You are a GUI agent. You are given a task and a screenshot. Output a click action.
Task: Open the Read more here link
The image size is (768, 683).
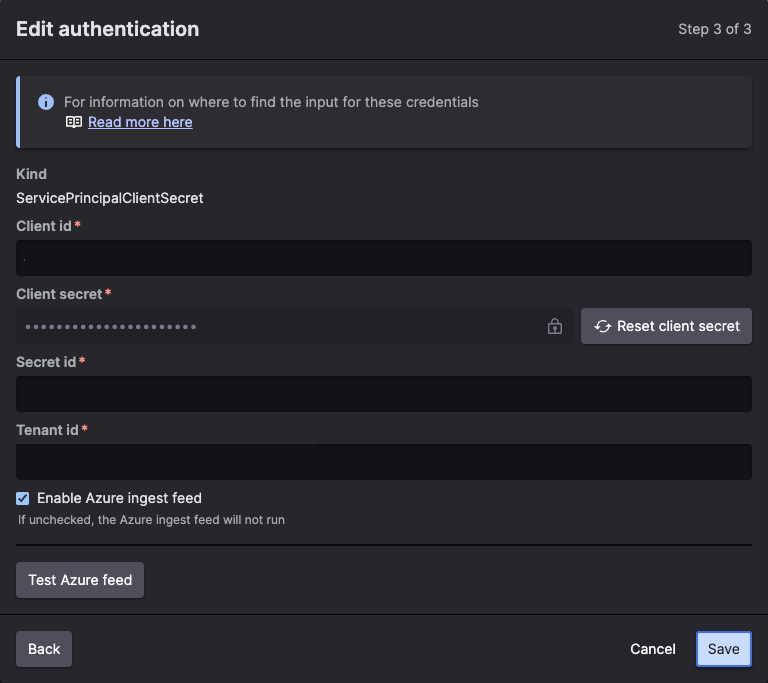point(140,122)
